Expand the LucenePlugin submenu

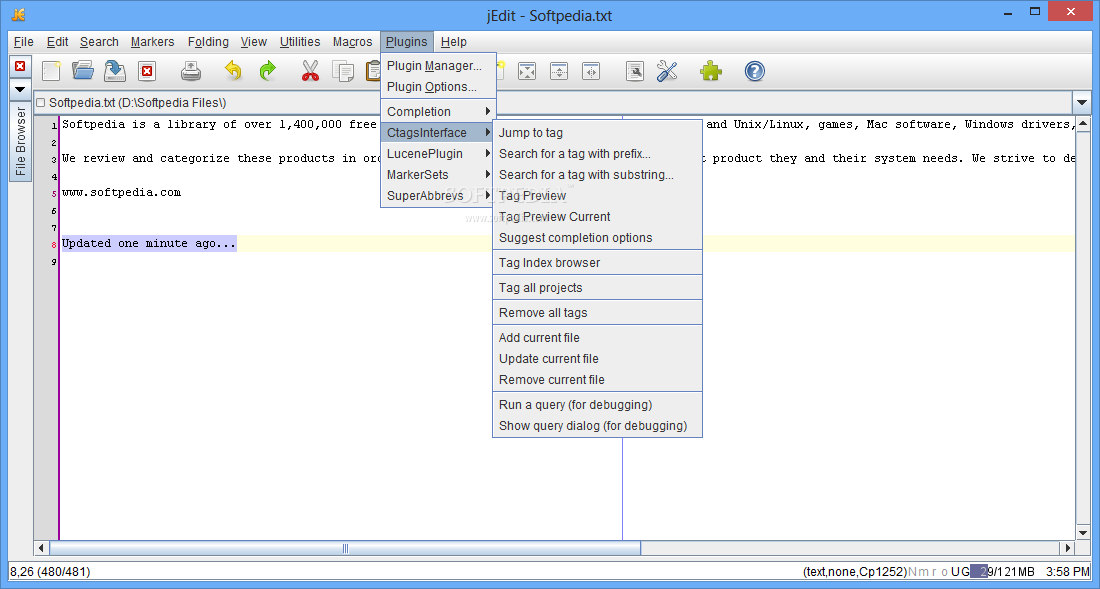[438, 154]
